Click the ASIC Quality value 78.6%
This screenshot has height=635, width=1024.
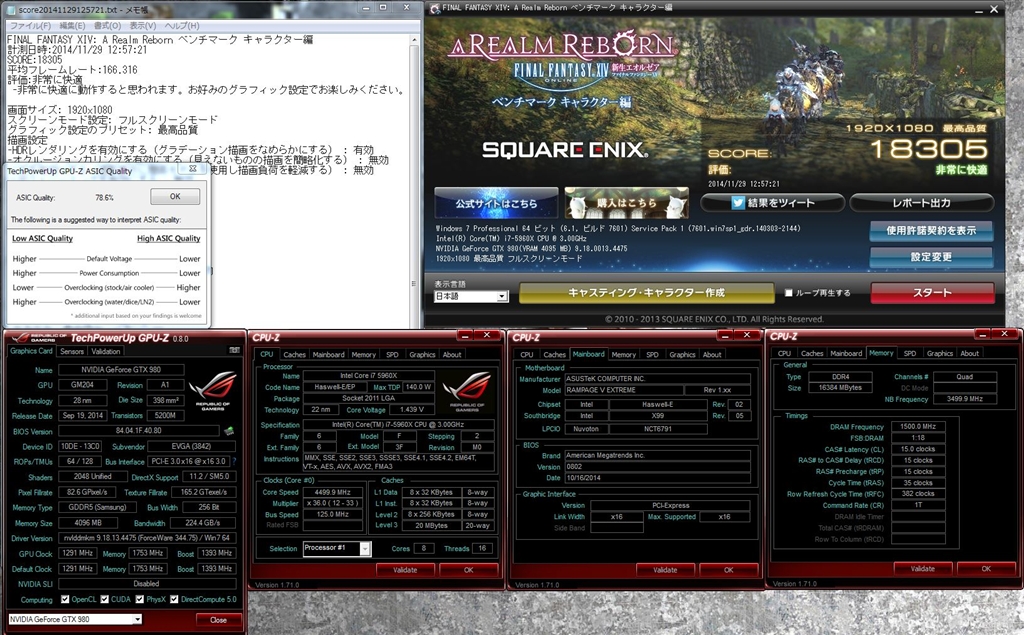[x=104, y=197]
